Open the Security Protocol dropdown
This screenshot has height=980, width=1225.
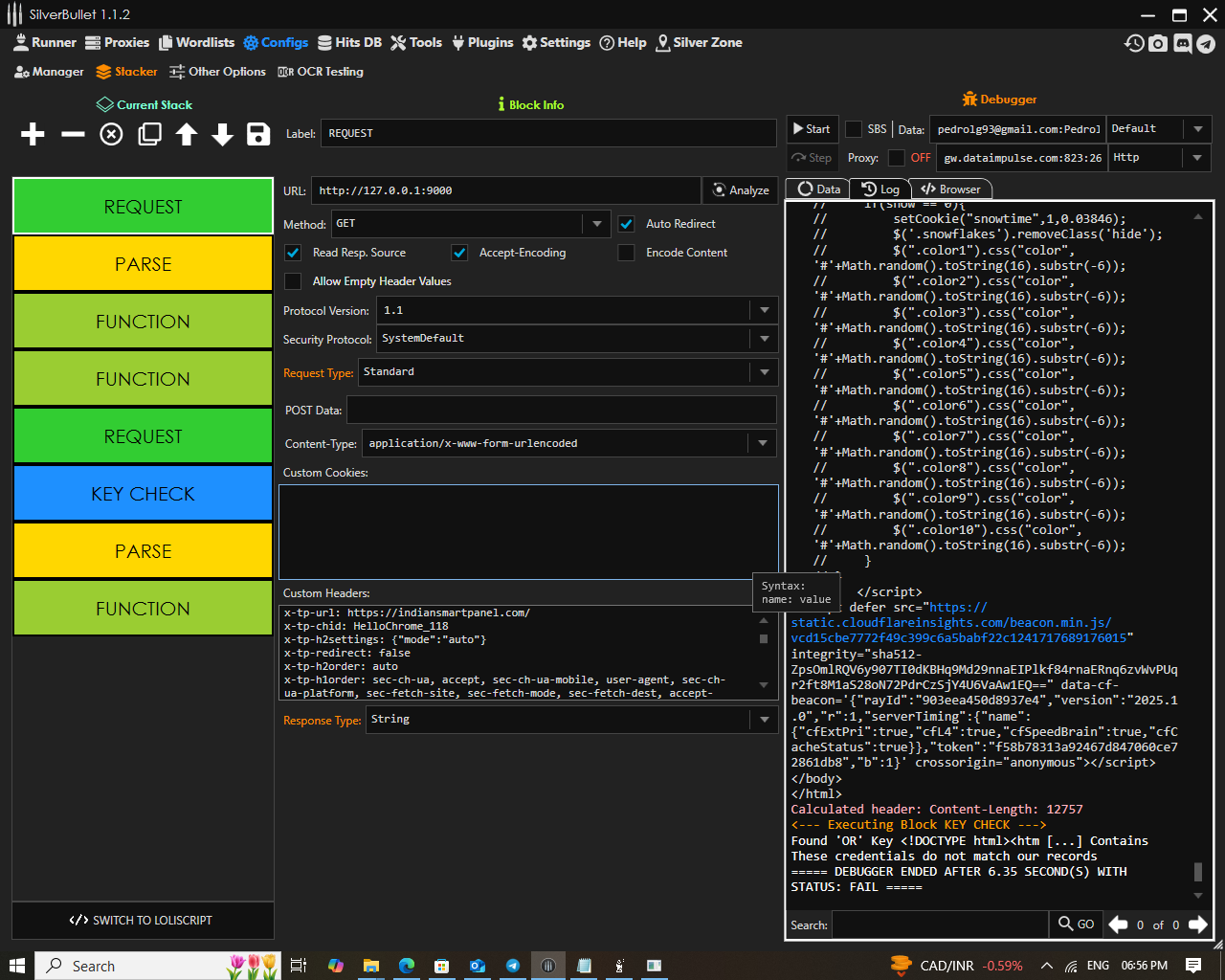(577, 339)
